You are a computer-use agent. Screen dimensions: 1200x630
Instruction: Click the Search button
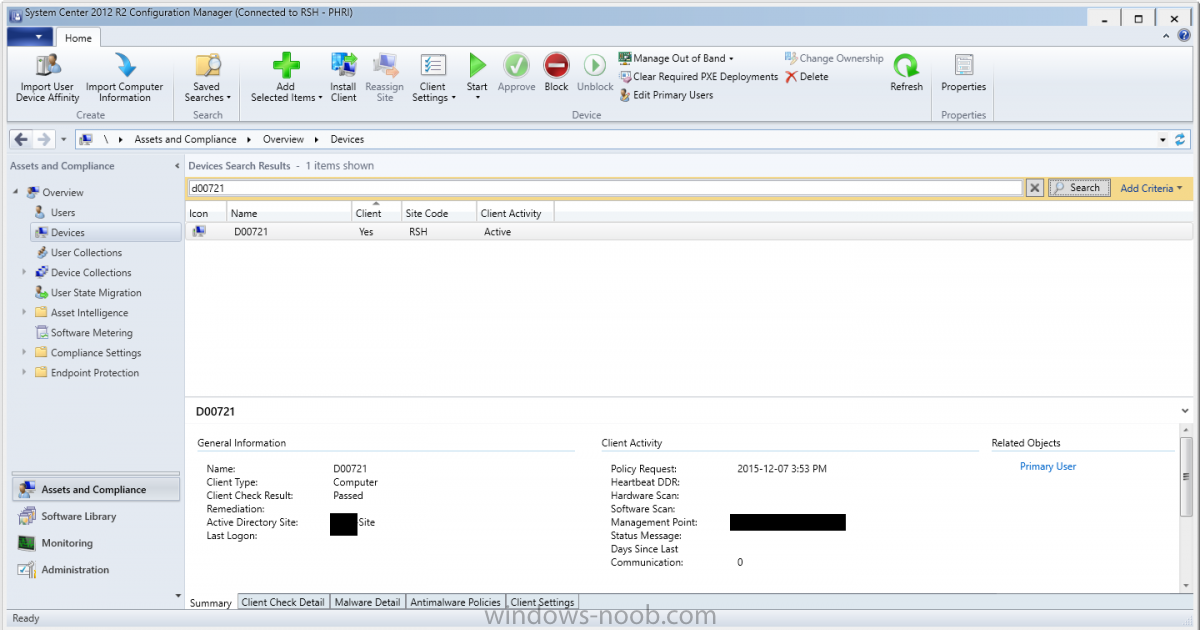pos(1080,188)
